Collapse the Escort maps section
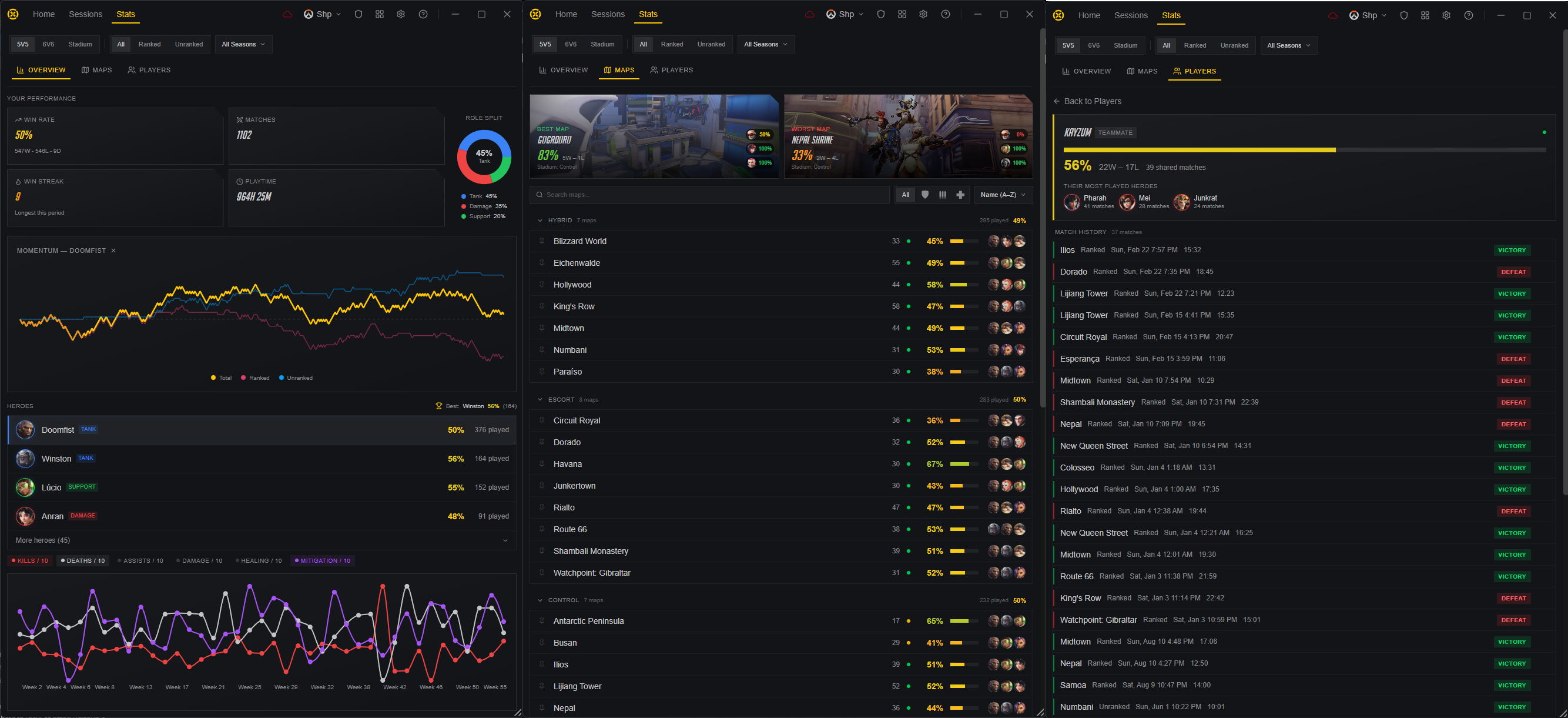The image size is (1568, 718). 540,399
